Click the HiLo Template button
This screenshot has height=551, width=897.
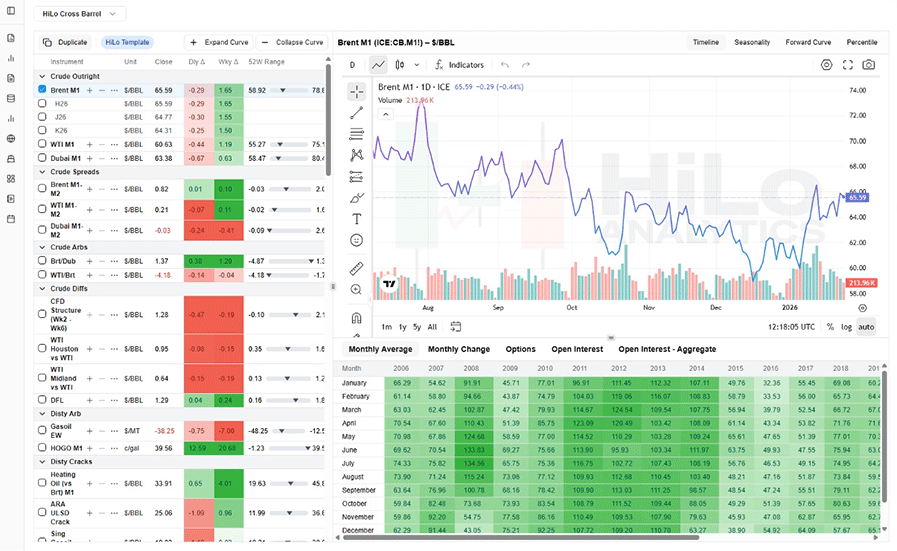[x=127, y=42]
